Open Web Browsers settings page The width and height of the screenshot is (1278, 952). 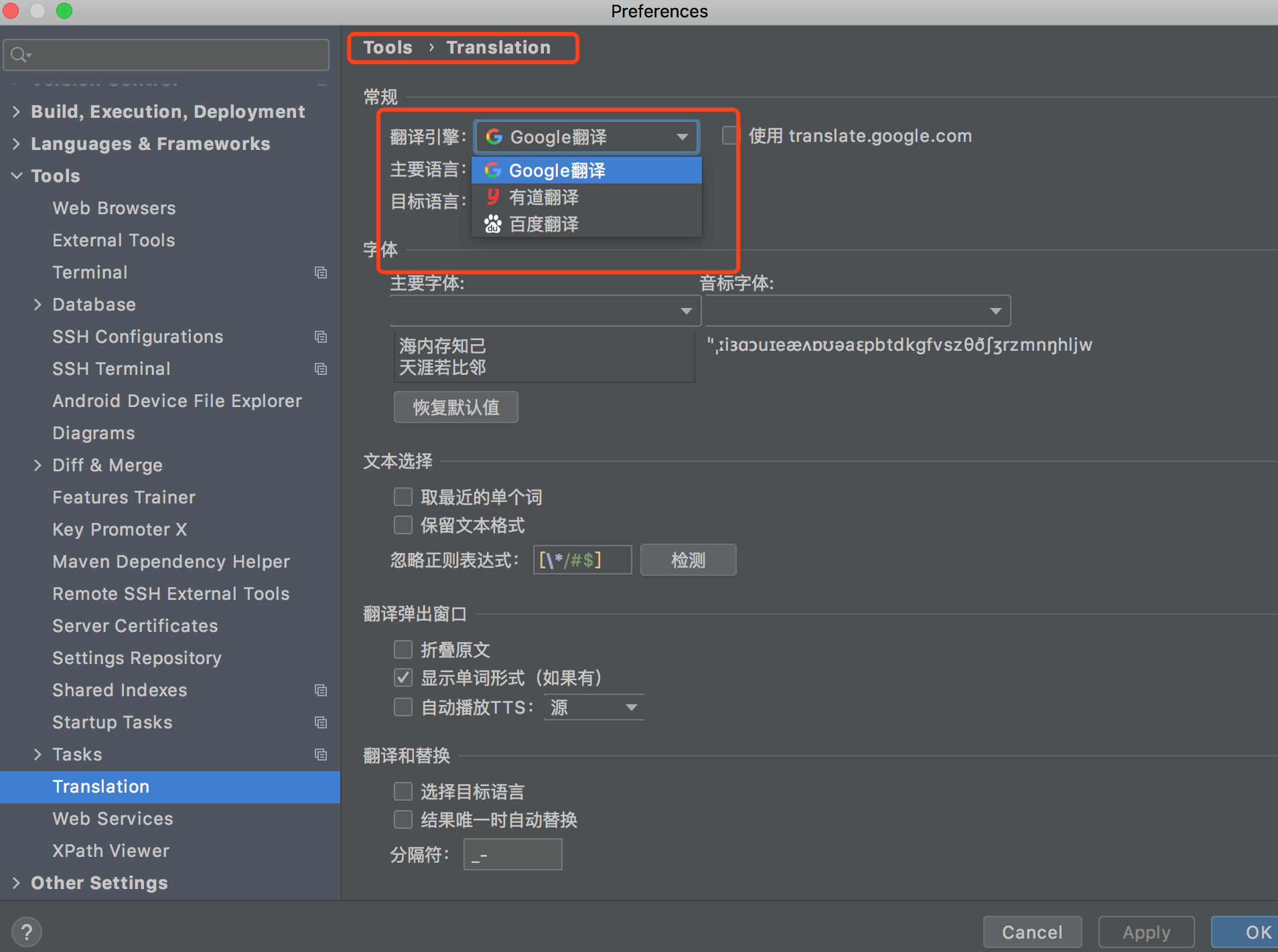(114, 208)
